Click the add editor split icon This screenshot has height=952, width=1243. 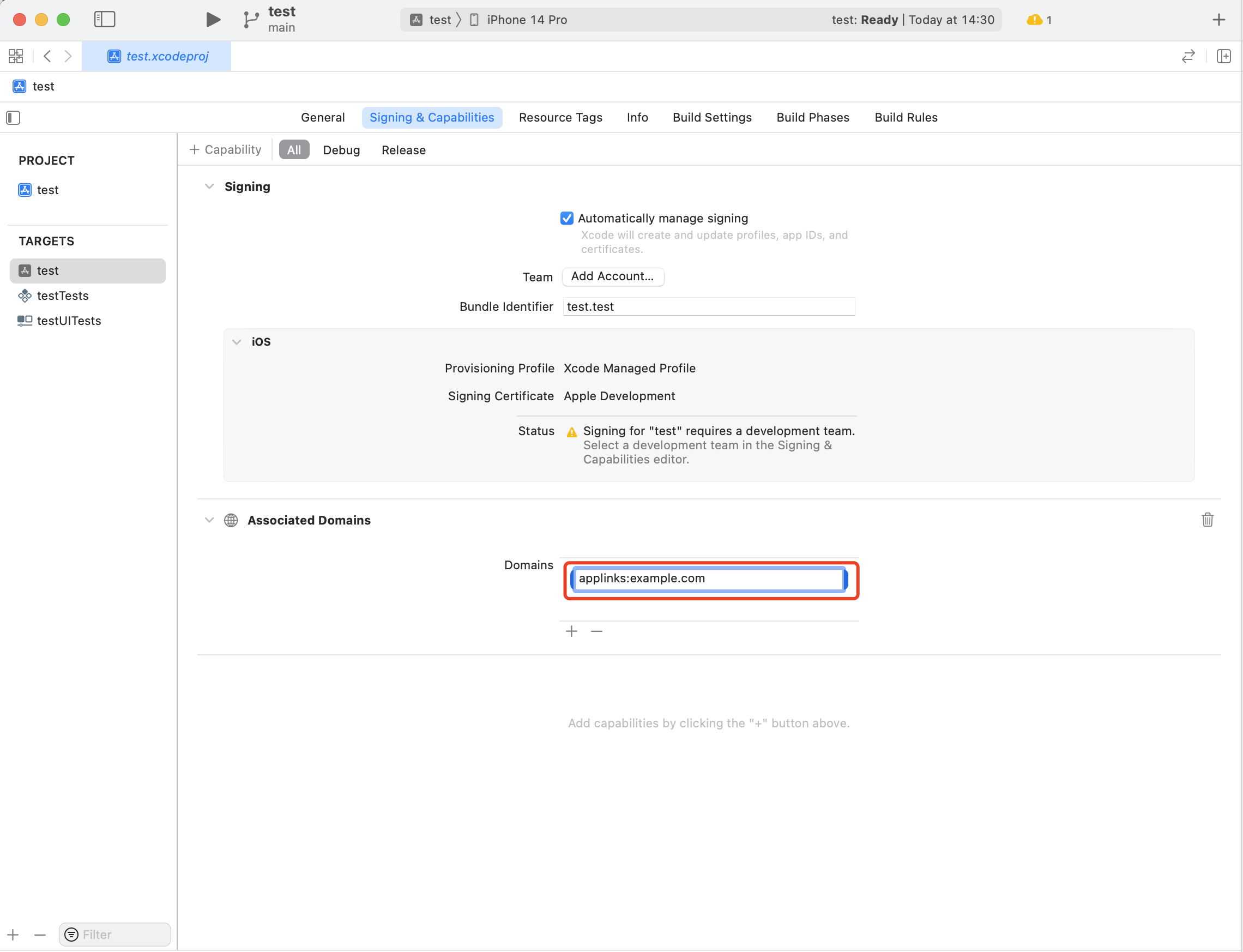1224,56
